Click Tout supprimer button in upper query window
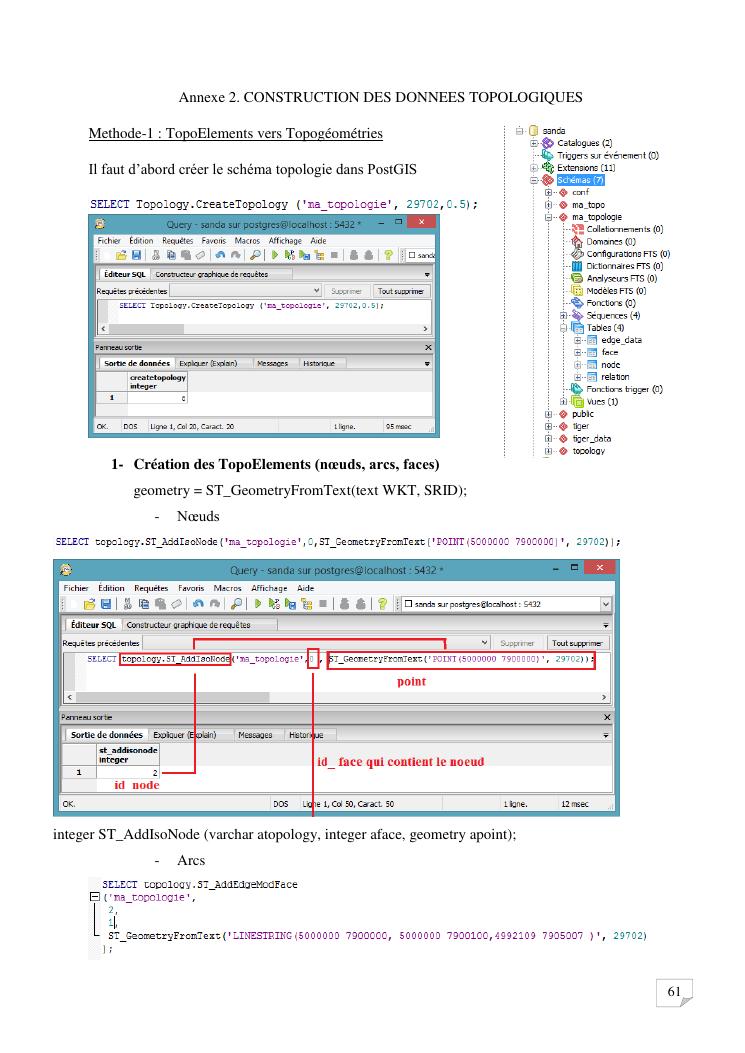745x1053 pixels. [x=400, y=291]
